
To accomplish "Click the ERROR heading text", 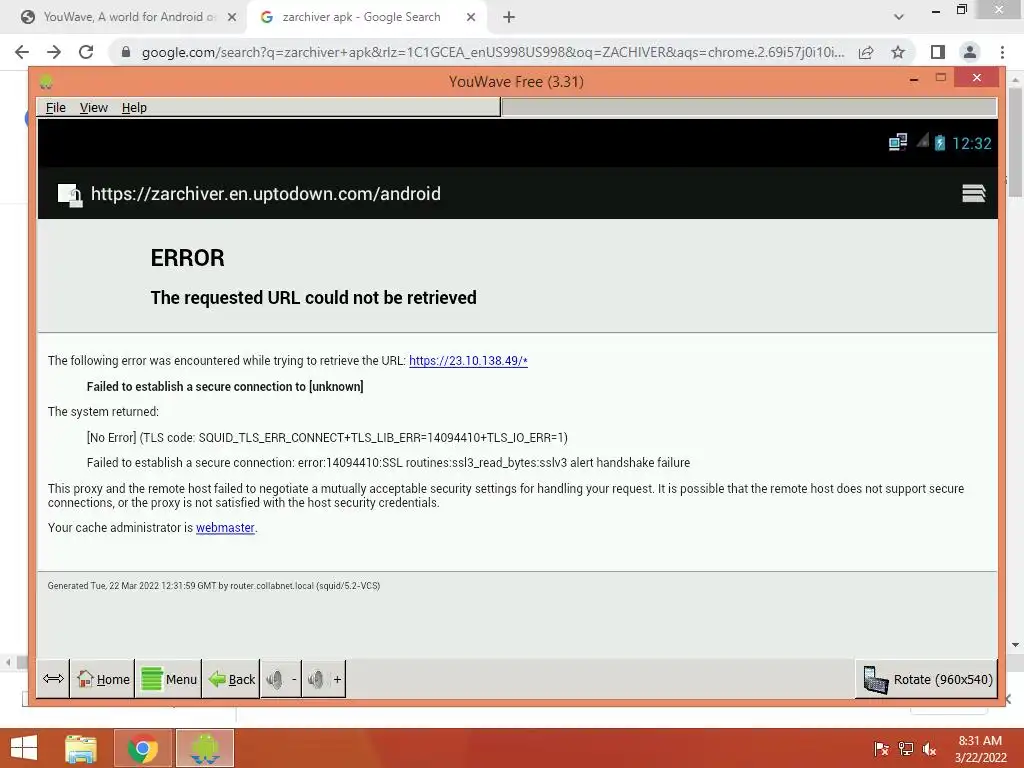I will 187,258.
